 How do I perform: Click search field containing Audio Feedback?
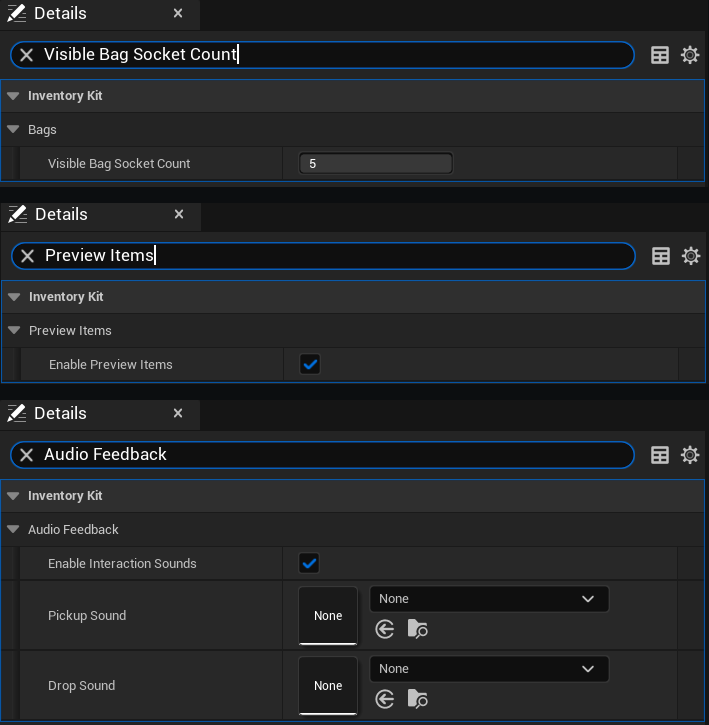pyautogui.click(x=322, y=455)
